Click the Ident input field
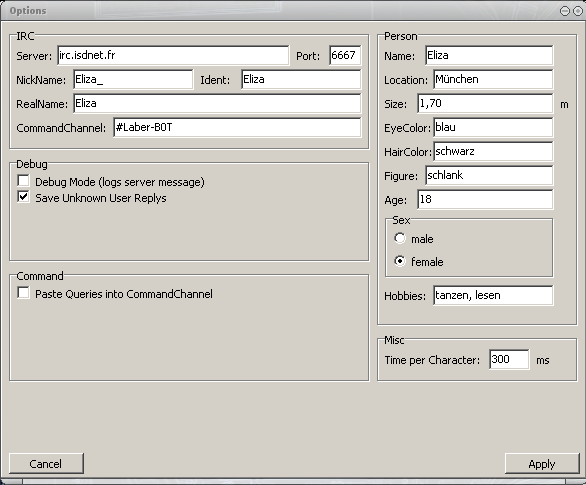 pyautogui.click(x=301, y=79)
